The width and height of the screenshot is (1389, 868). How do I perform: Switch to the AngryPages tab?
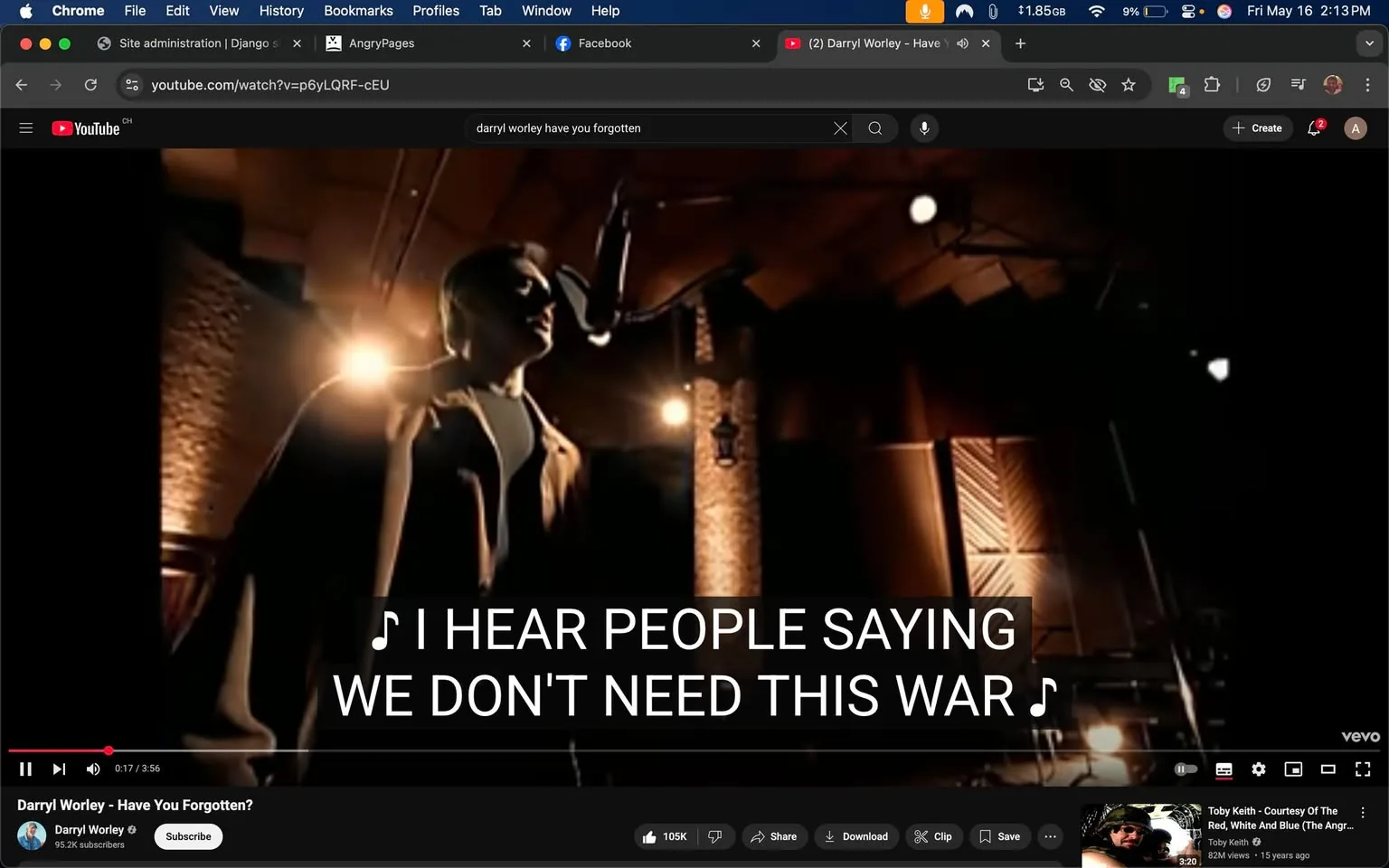tap(382, 43)
